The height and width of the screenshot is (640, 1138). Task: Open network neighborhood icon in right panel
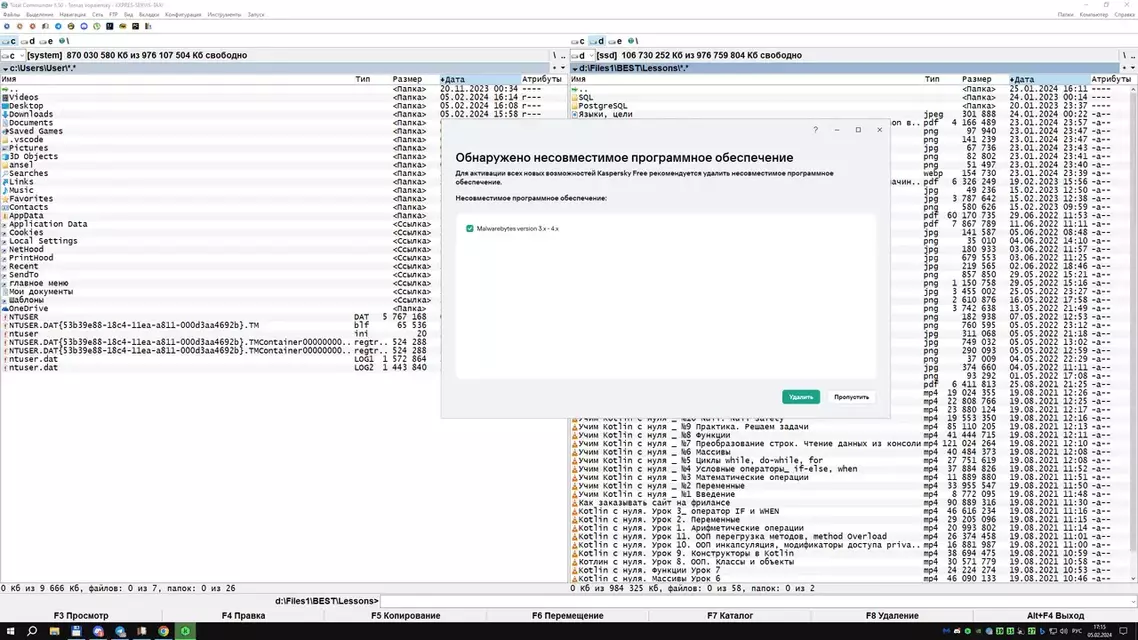pyautogui.click(x=632, y=41)
